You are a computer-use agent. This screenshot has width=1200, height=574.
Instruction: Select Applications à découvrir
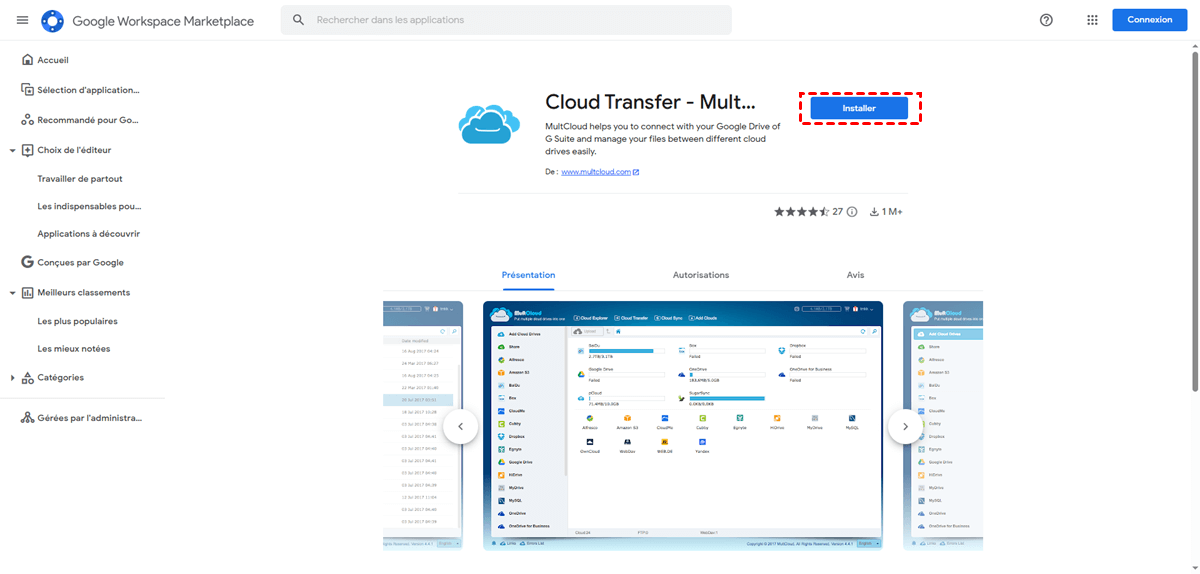(x=88, y=234)
